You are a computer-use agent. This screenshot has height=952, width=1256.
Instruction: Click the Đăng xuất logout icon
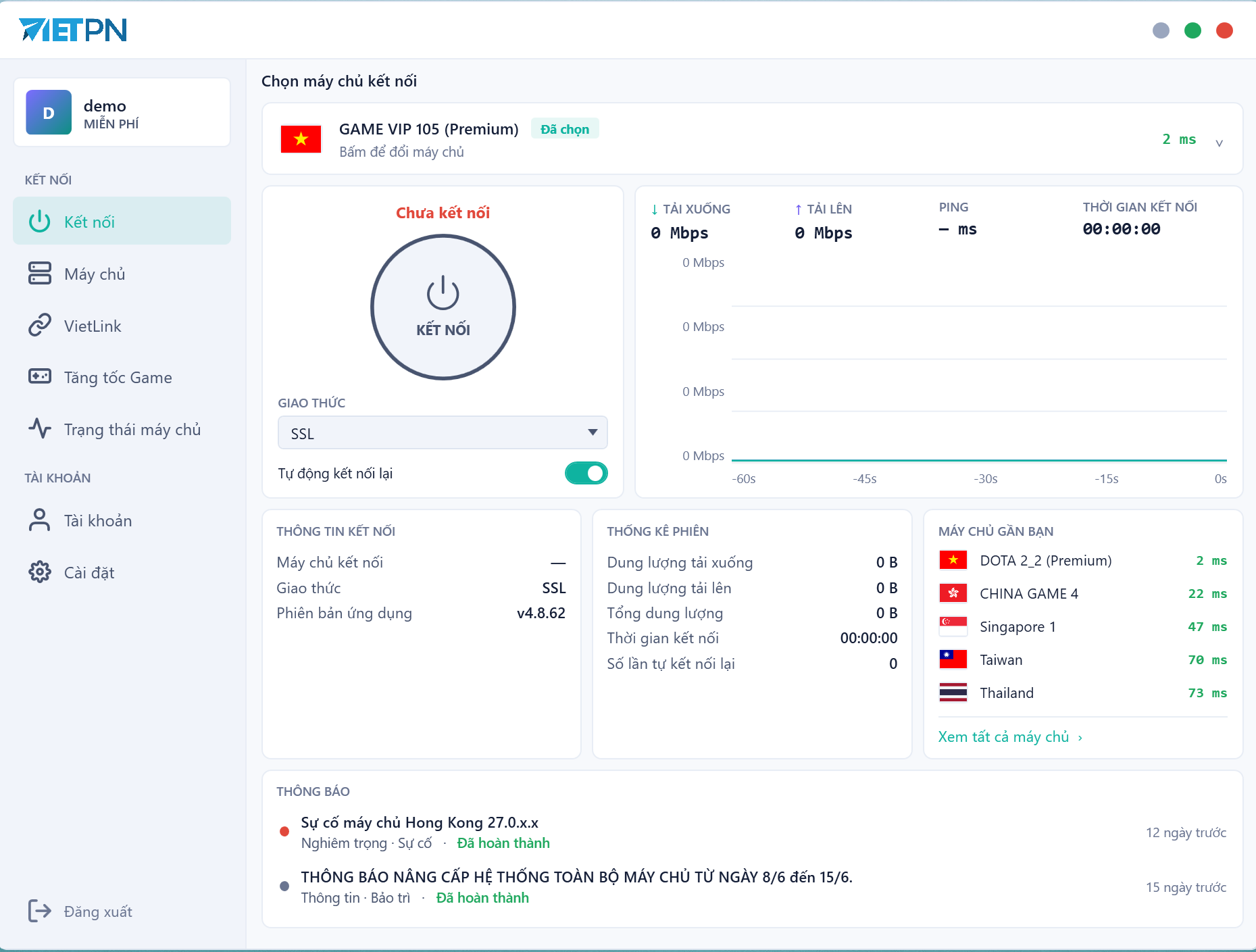tap(40, 911)
